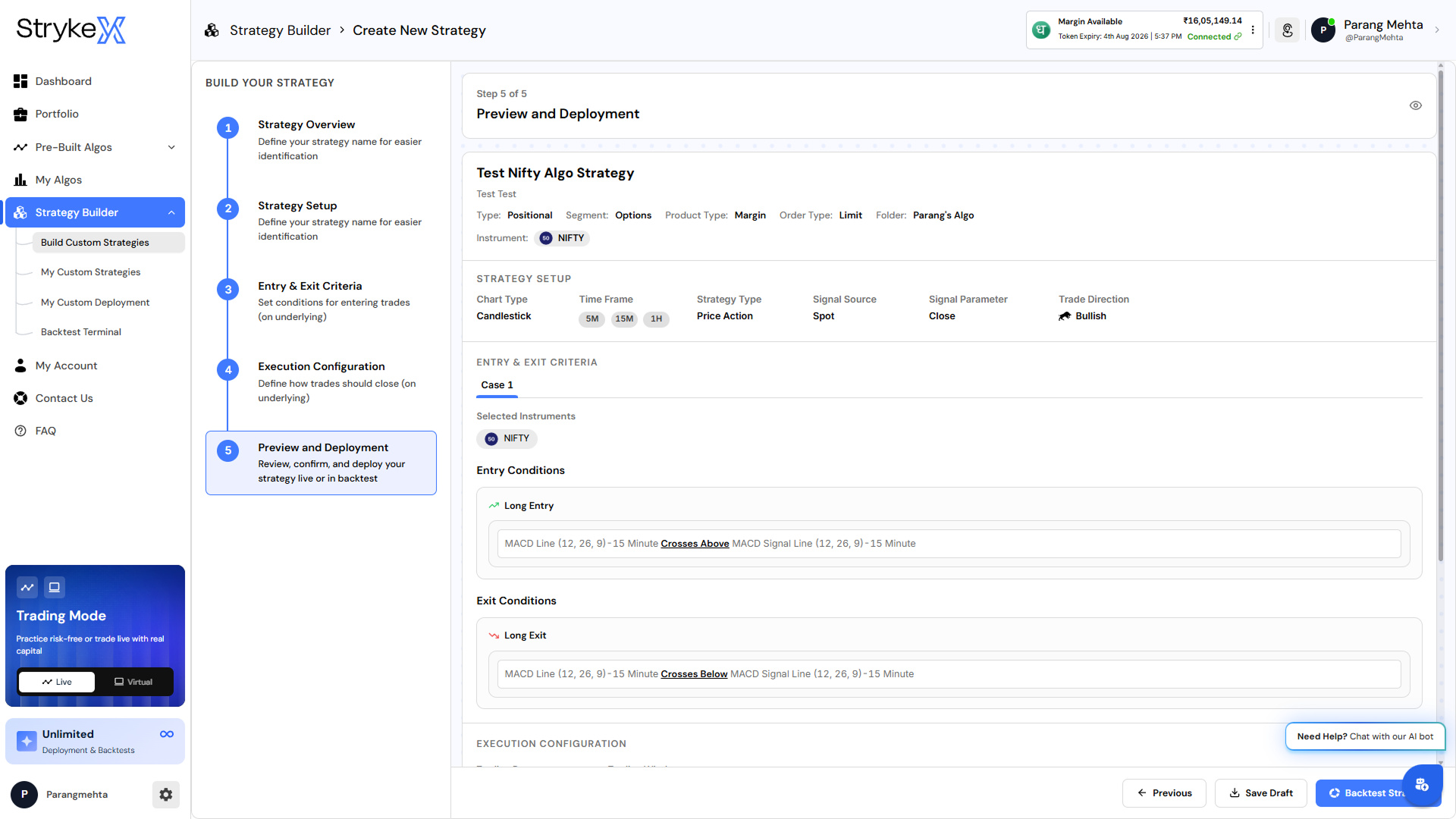This screenshot has height=819, width=1456.
Task: Open Backtest Terminal submenu item
Action: pos(81,332)
